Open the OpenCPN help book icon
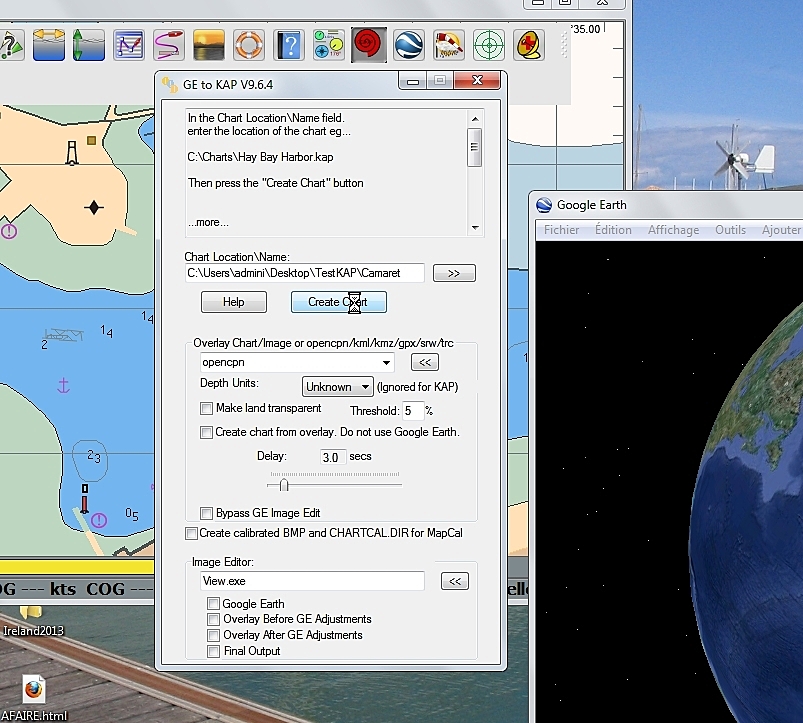Image resolution: width=803 pixels, height=723 pixels. point(288,45)
